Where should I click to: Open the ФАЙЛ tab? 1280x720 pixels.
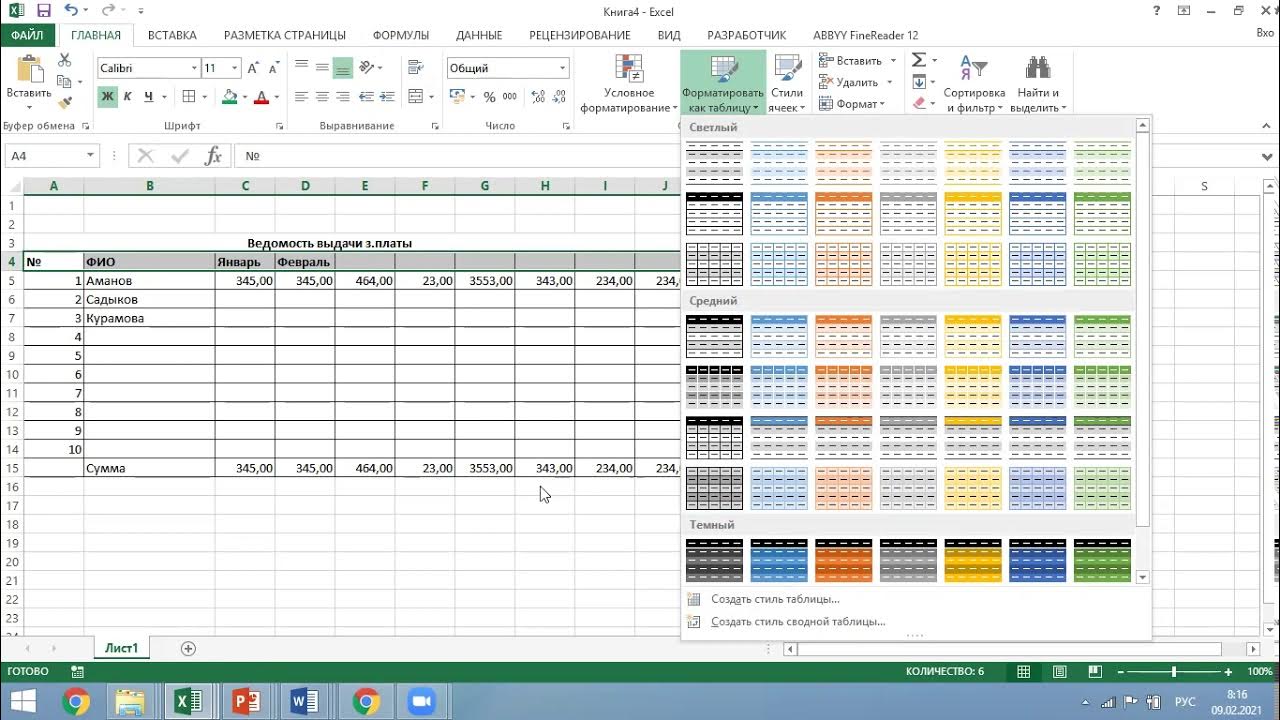point(27,35)
